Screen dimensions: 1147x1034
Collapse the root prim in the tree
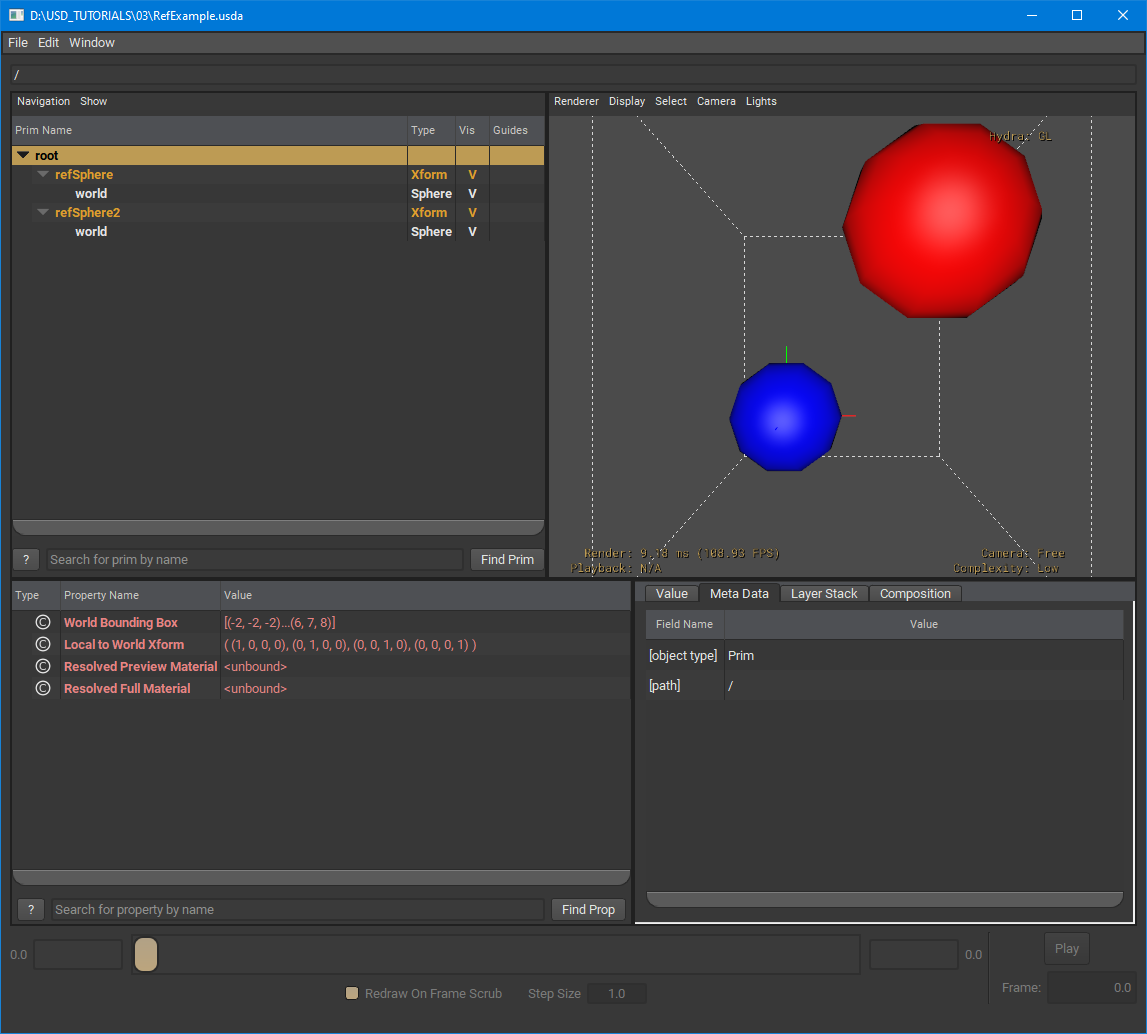[22, 155]
